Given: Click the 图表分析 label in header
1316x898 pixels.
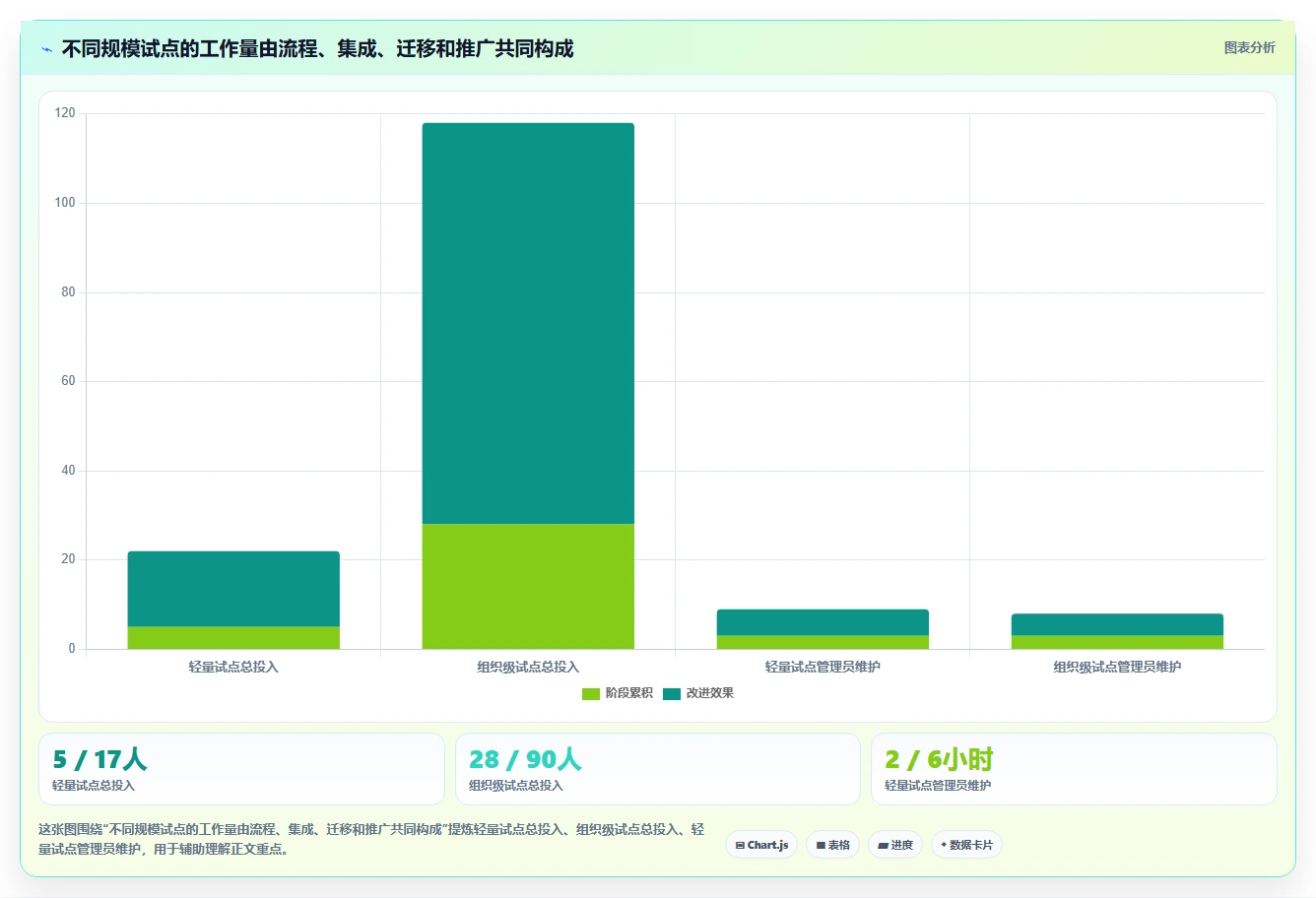Looking at the screenshot, I should (1249, 47).
